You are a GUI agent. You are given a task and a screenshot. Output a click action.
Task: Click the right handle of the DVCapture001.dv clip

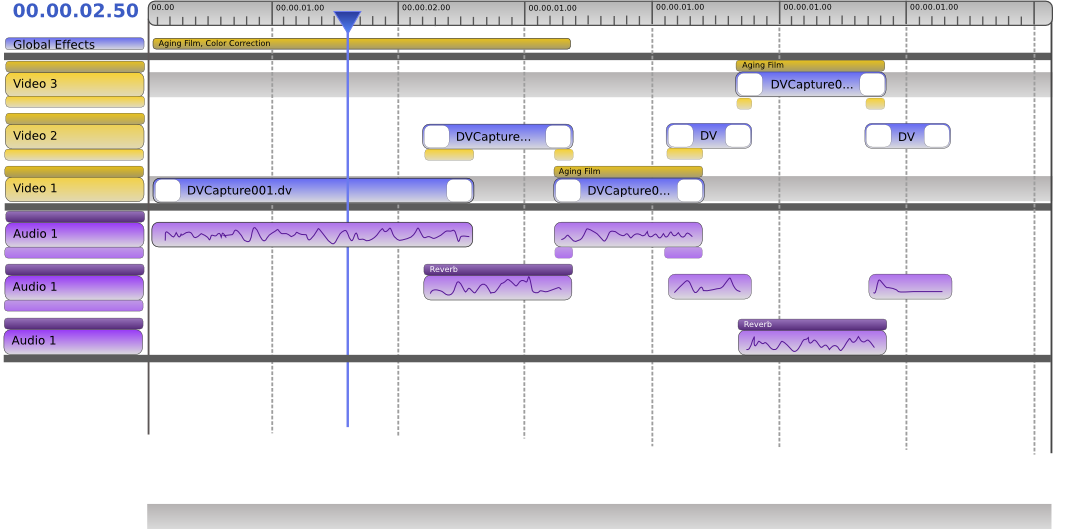click(x=459, y=191)
